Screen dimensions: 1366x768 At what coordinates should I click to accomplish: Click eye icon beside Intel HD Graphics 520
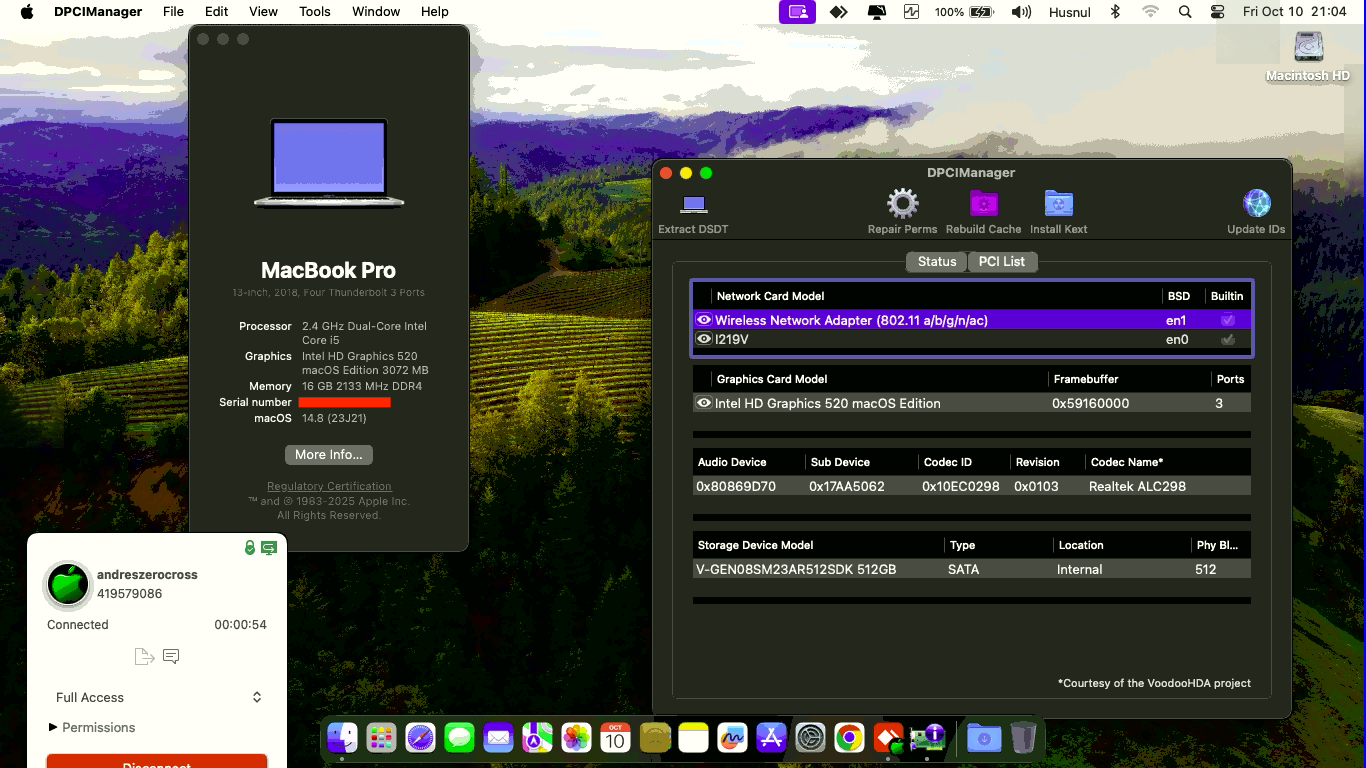704,403
